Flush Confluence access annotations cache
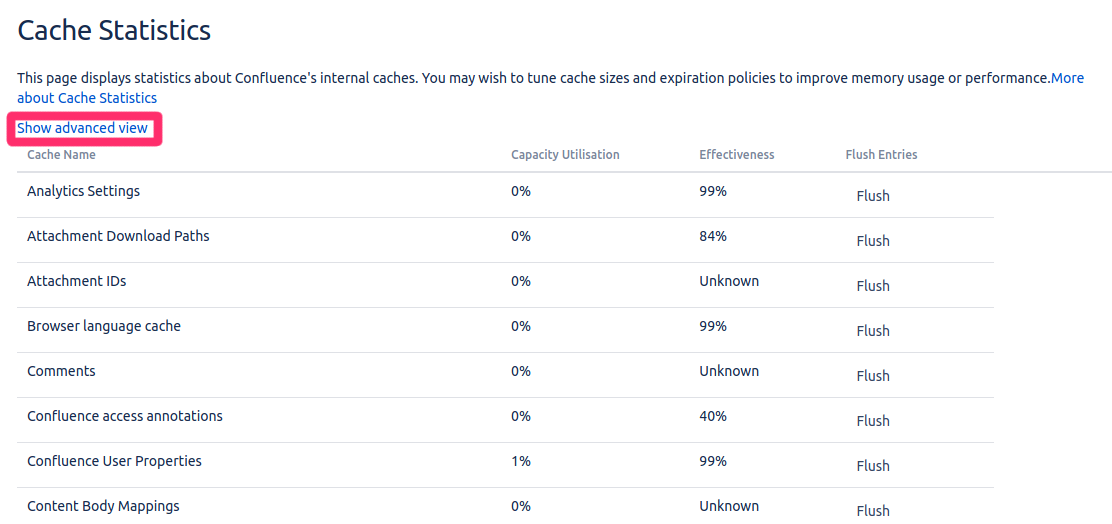1112x524 pixels. [872, 421]
